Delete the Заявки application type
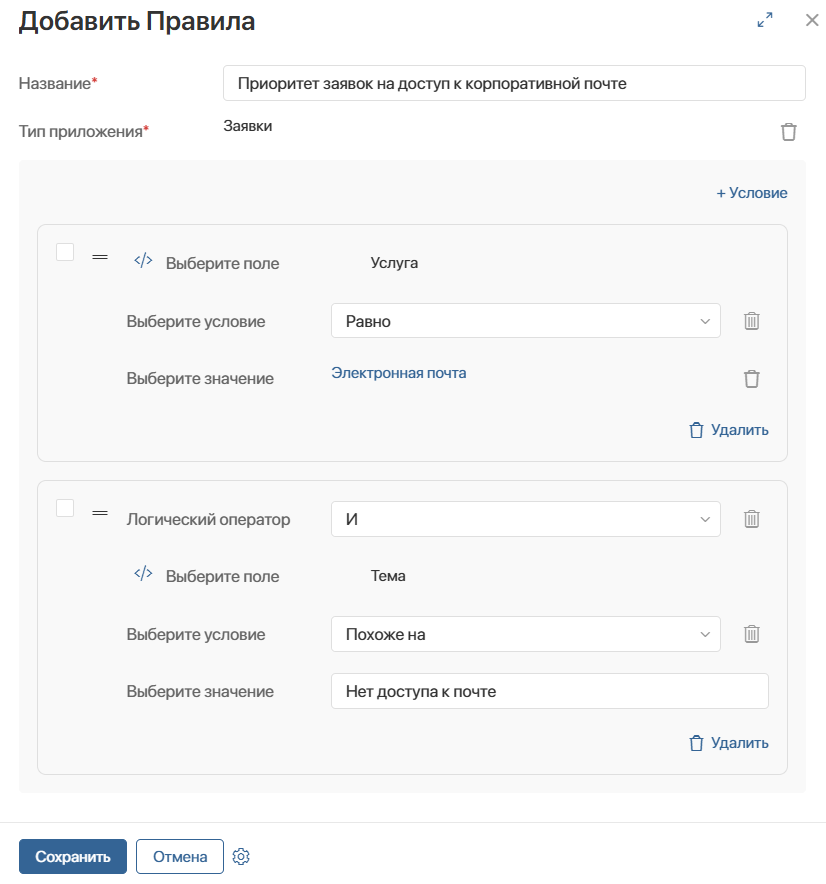This screenshot has height=884, width=826. click(788, 131)
